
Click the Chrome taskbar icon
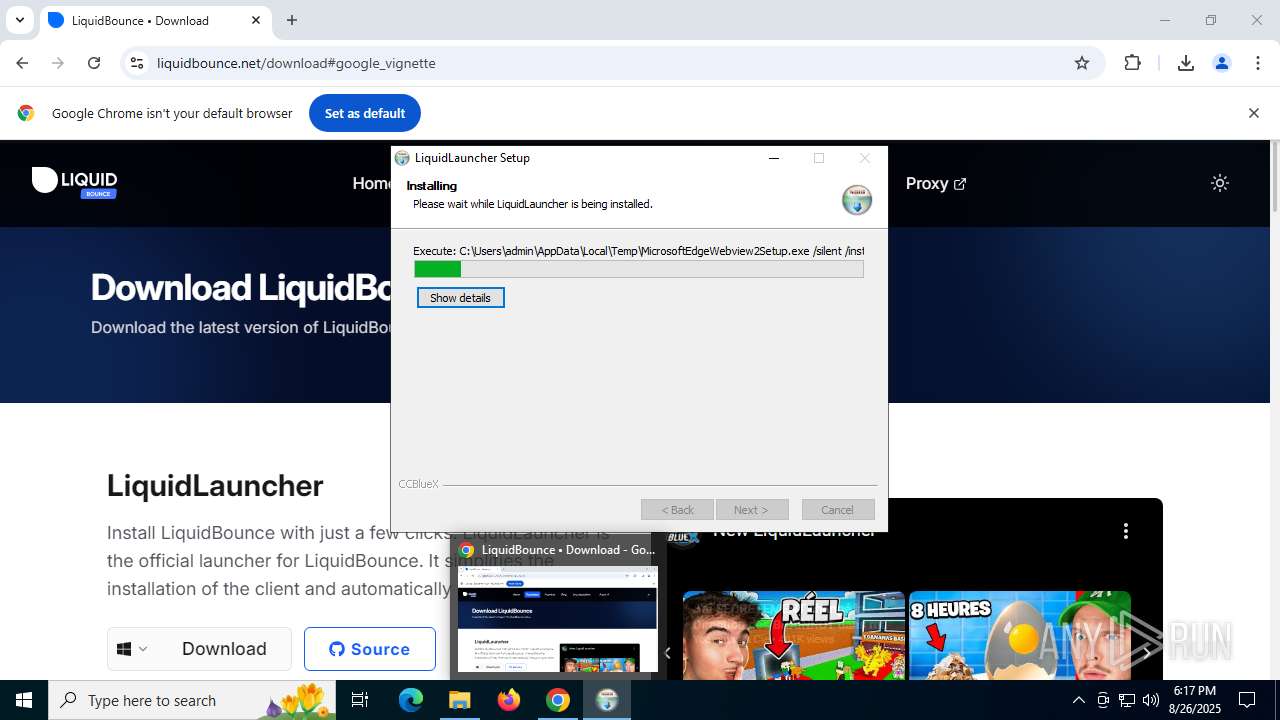[x=558, y=700]
